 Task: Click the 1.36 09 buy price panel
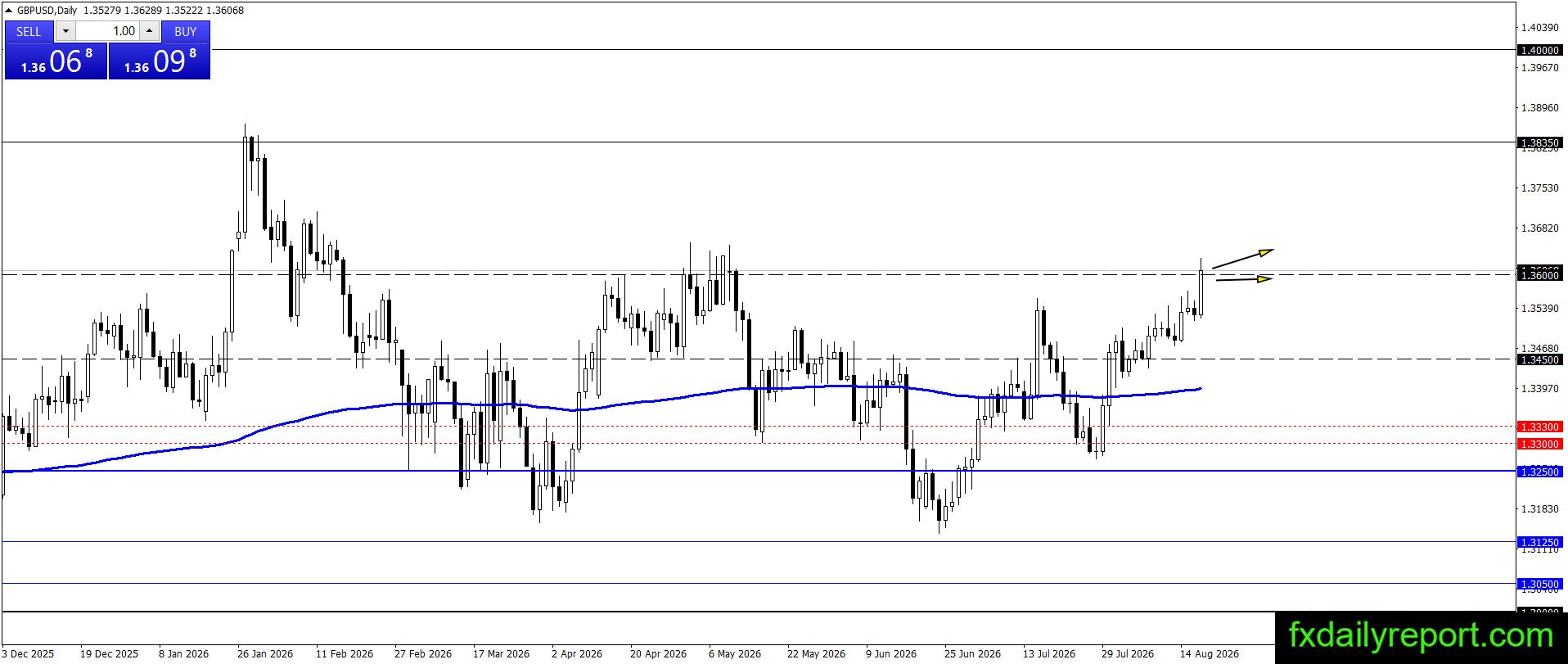pyautogui.click(x=160, y=61)
